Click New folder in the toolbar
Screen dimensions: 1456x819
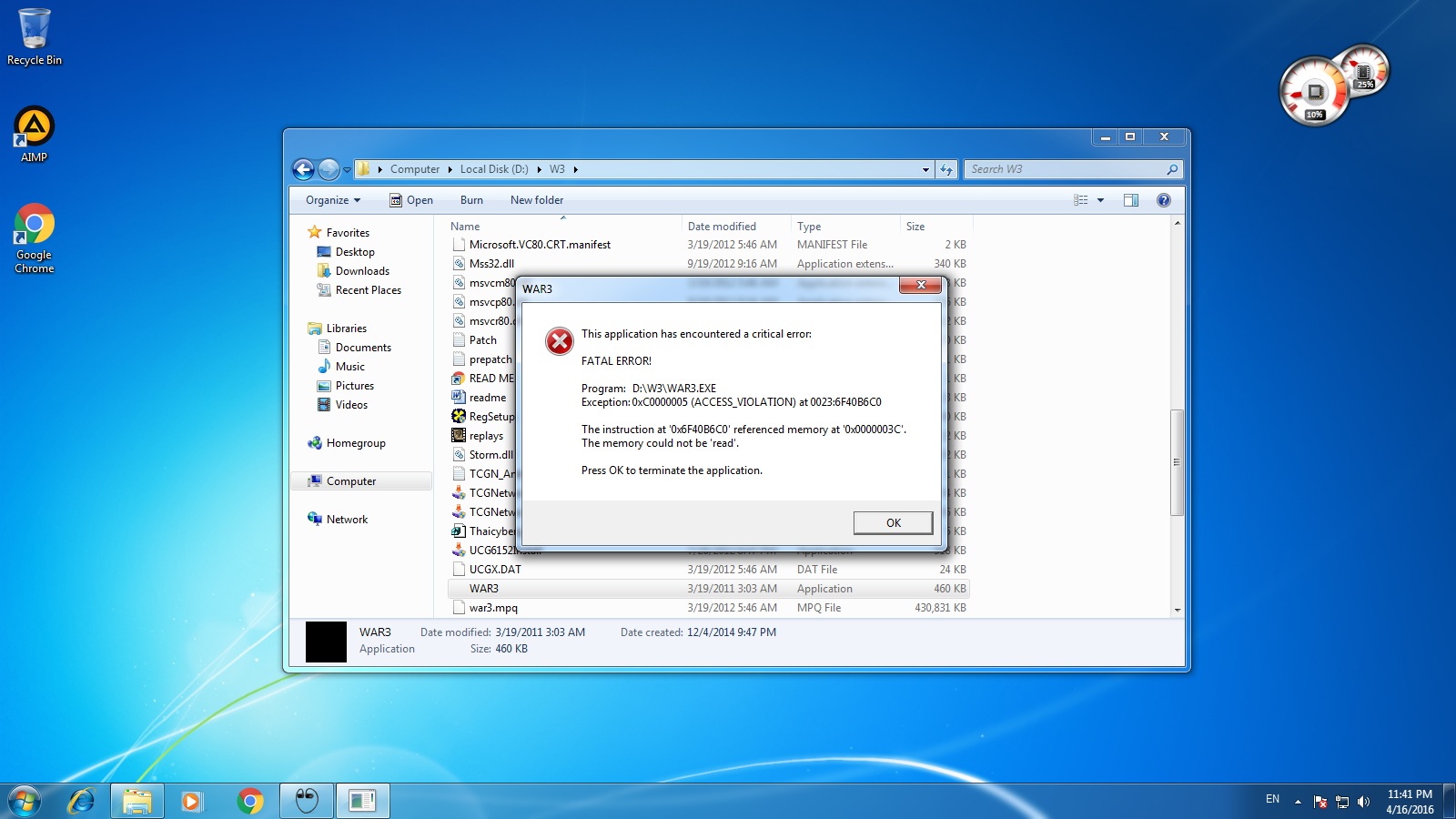tap(536, 200)
